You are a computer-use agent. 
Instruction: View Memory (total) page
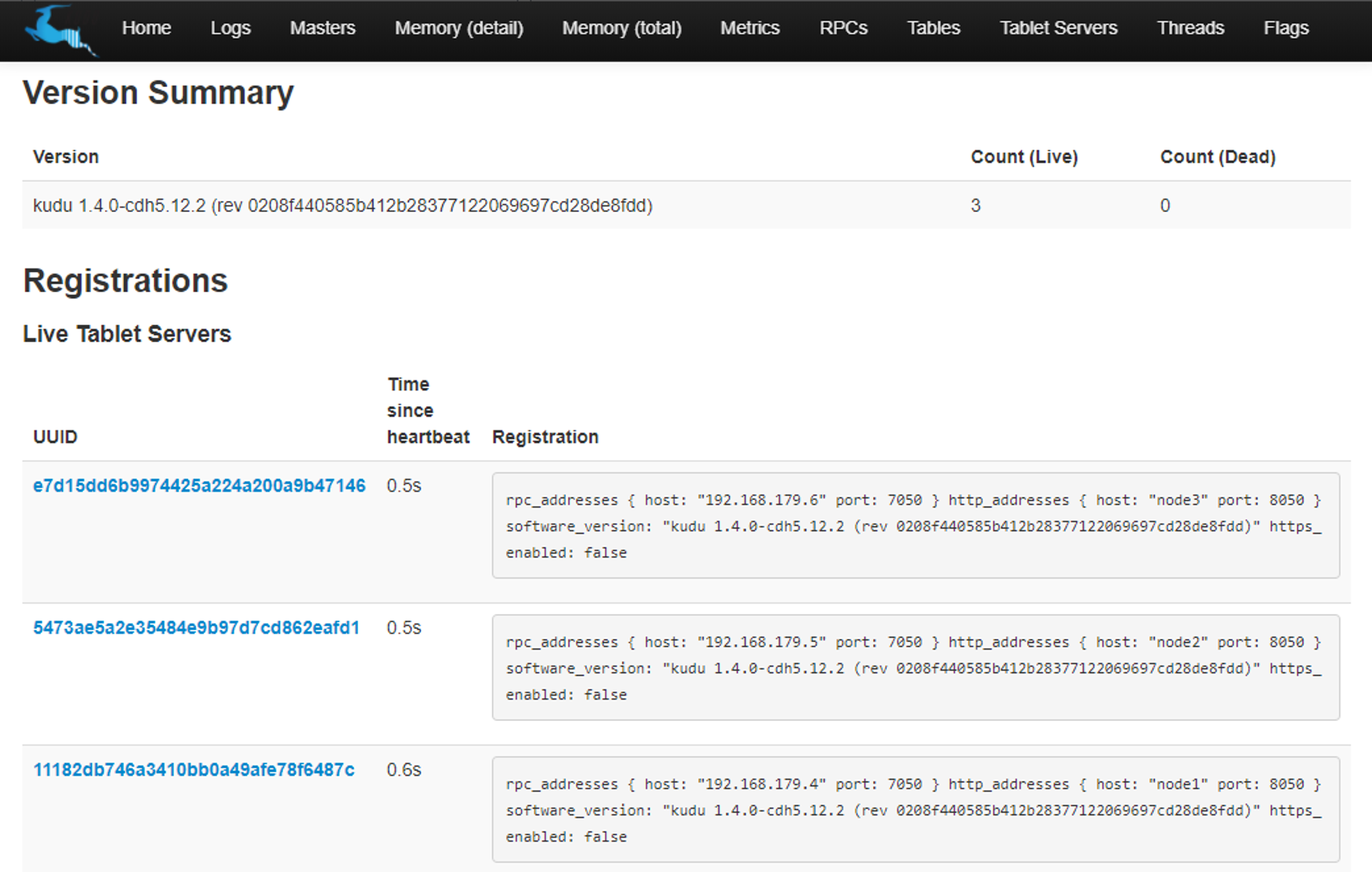point(622,28)
